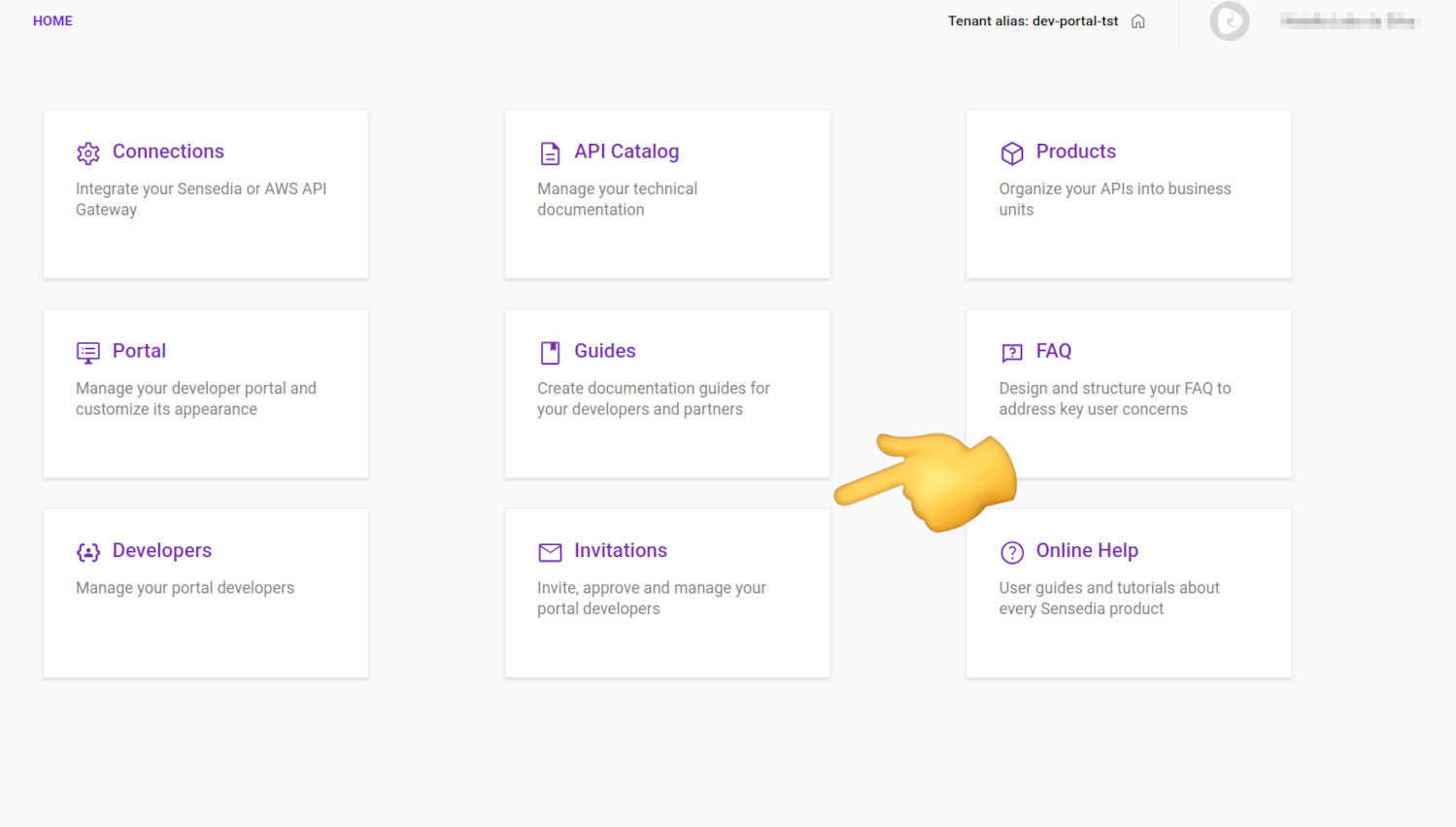
Task: Open the Connections title link
Action: coord(168,152)
